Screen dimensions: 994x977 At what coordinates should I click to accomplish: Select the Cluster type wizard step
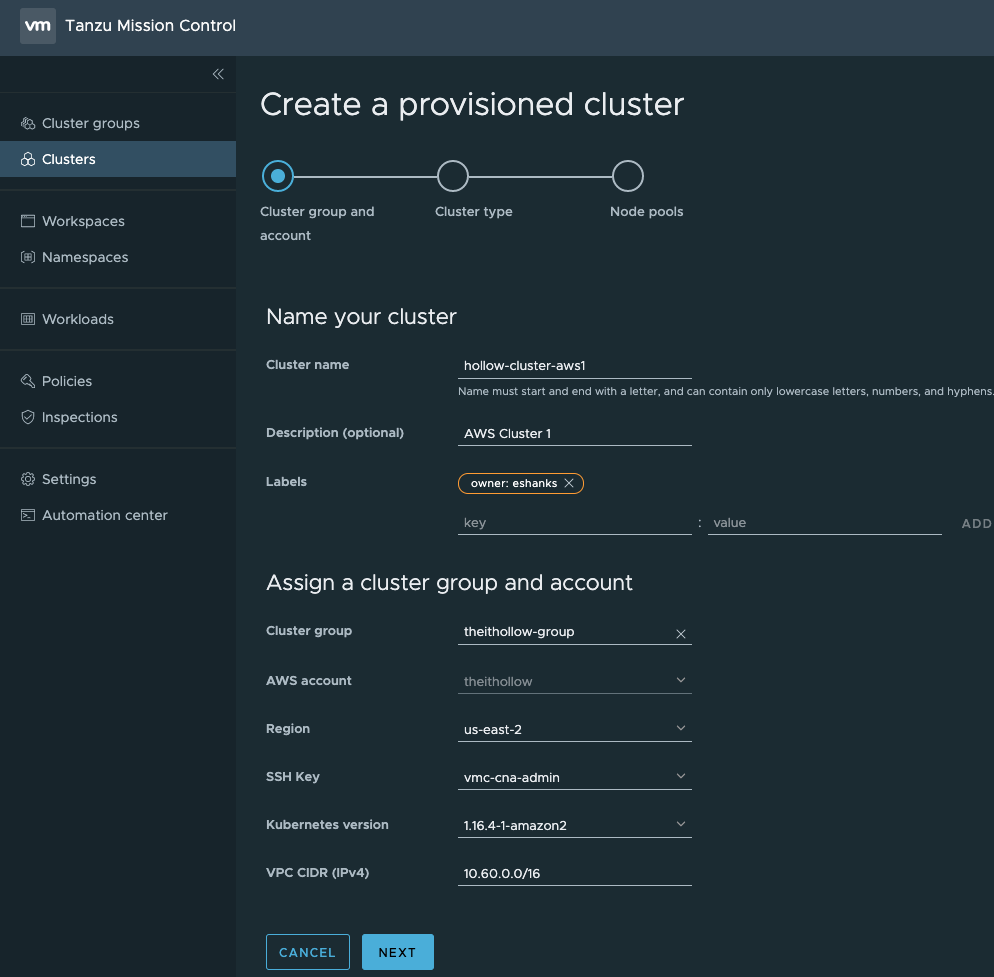pos(453,177)
